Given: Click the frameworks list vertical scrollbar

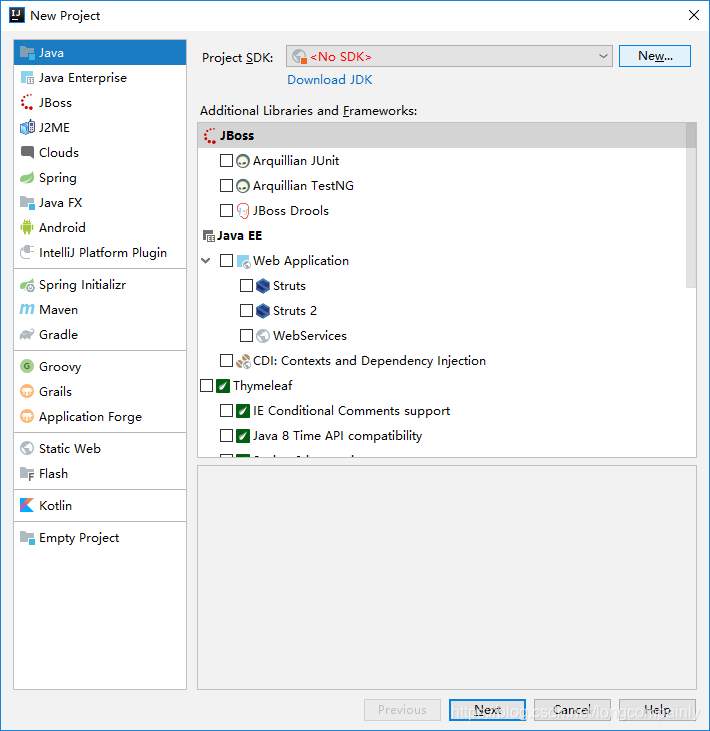Looking at the screenshot, I should [x=691, y=206].
